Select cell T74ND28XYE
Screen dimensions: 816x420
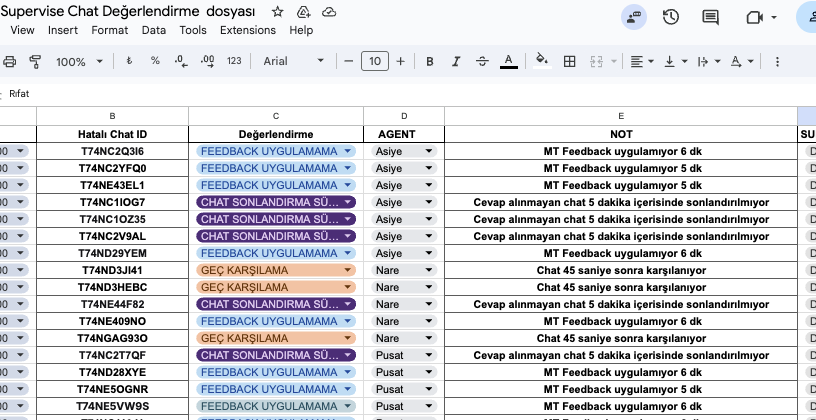click(112, 372)
